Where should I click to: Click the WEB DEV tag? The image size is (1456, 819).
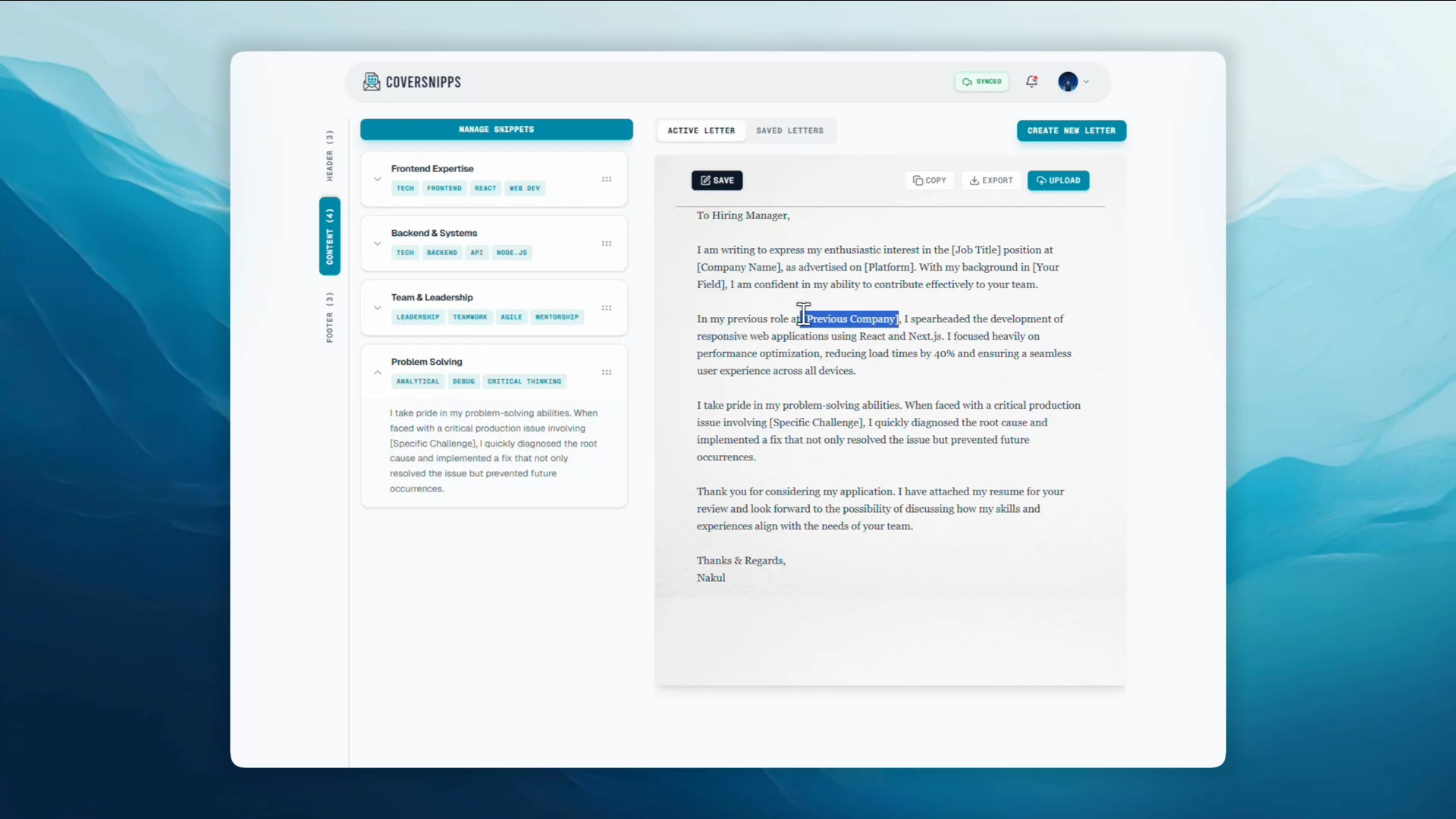525,188
